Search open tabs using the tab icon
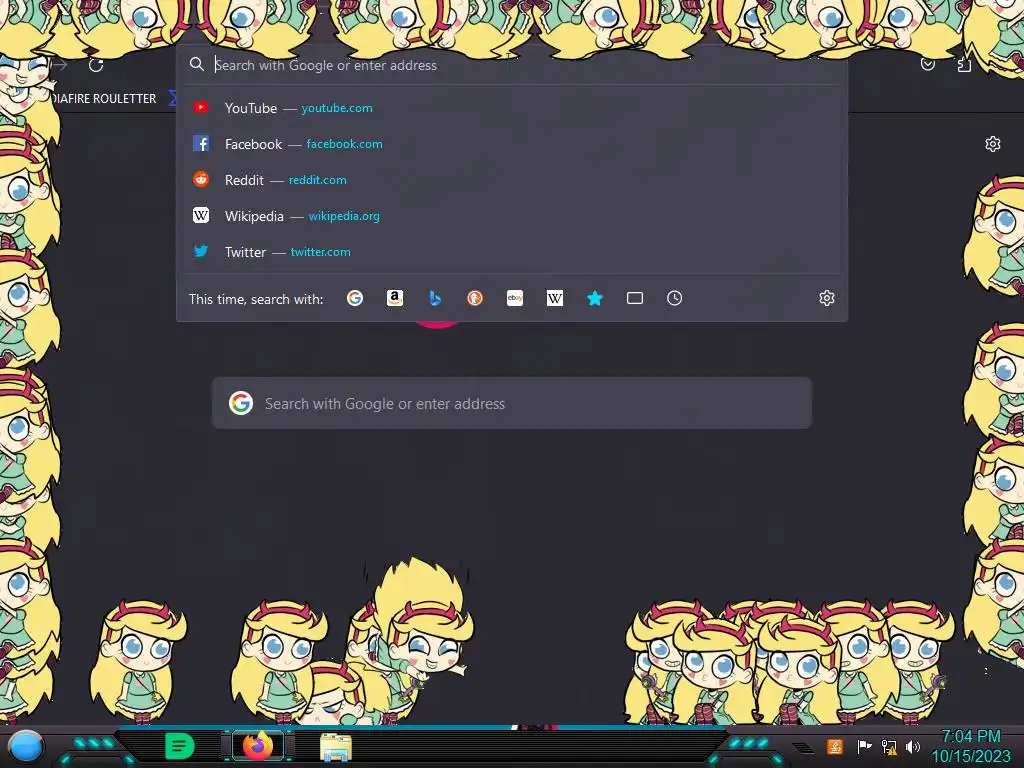The width and height of the screenshot is (1024, 768). click(x=635, y=298)
